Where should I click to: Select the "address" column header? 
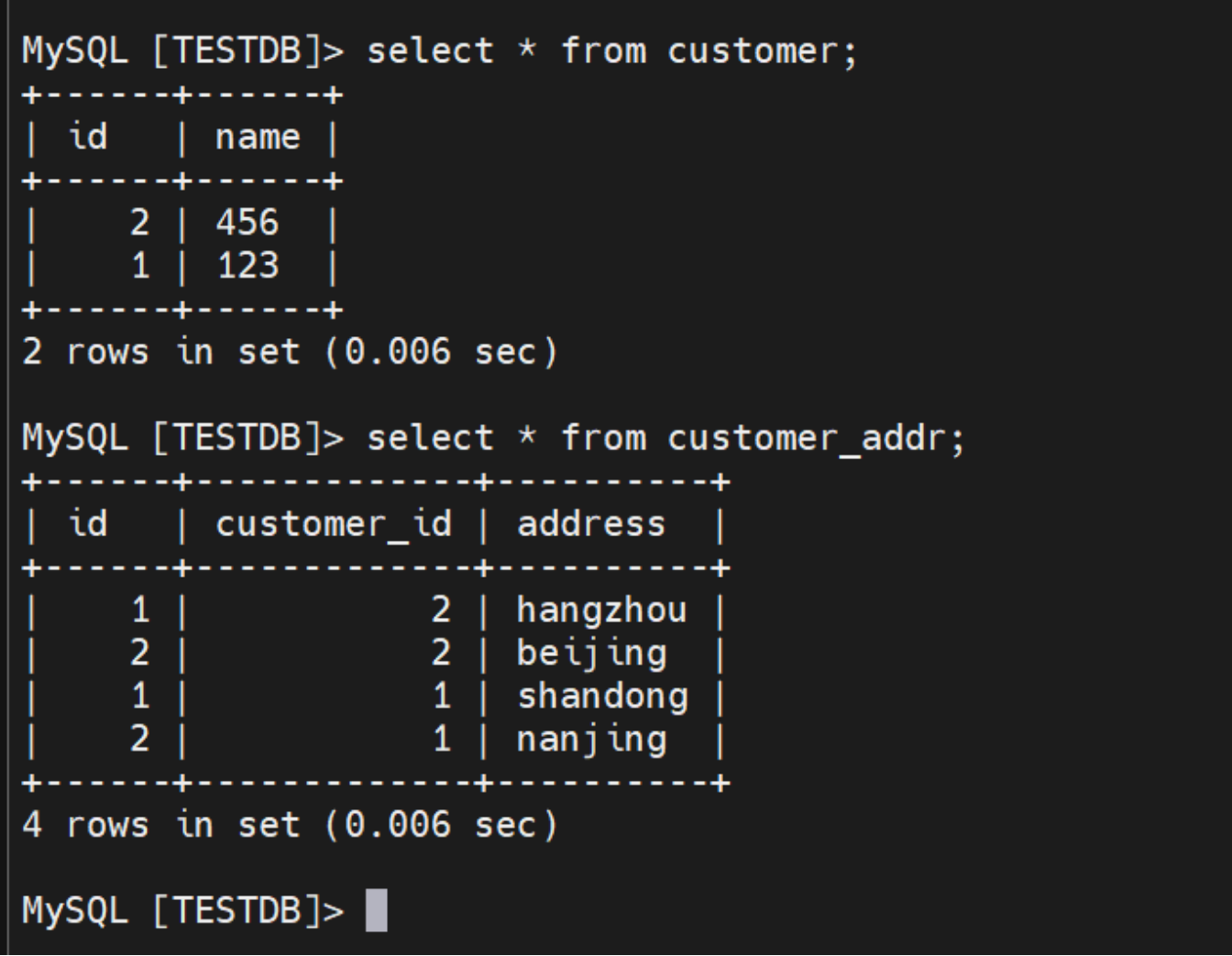[x=591, y=524]
